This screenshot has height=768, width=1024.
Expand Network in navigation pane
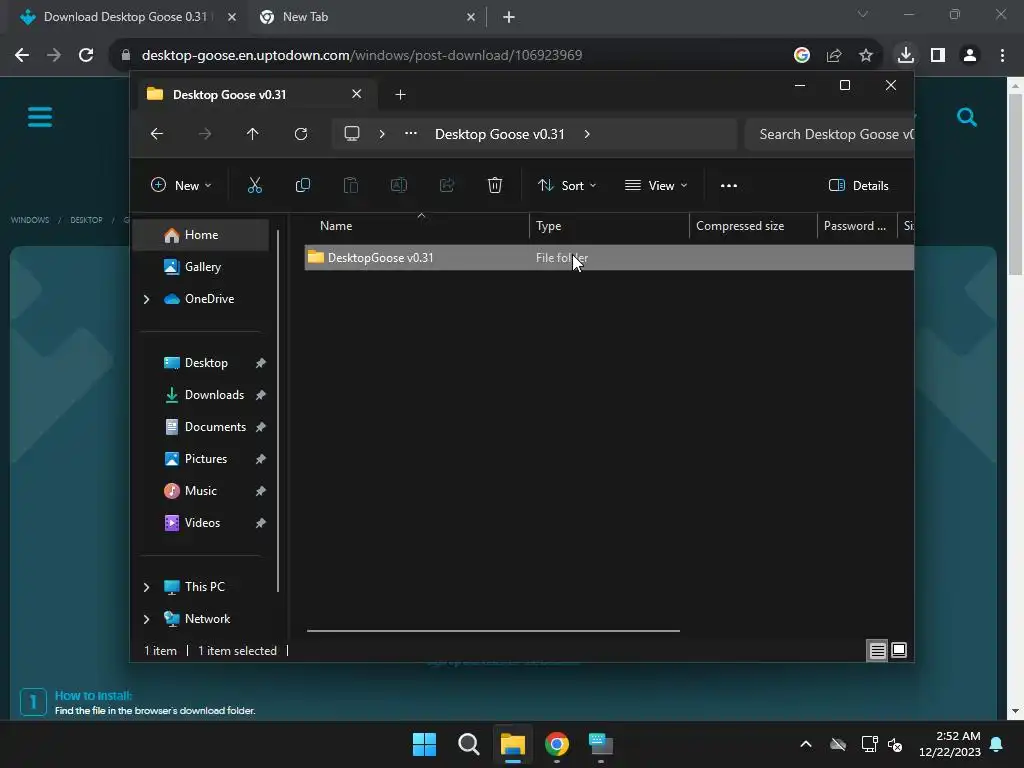pyautogui.click(x=146, y=619)
